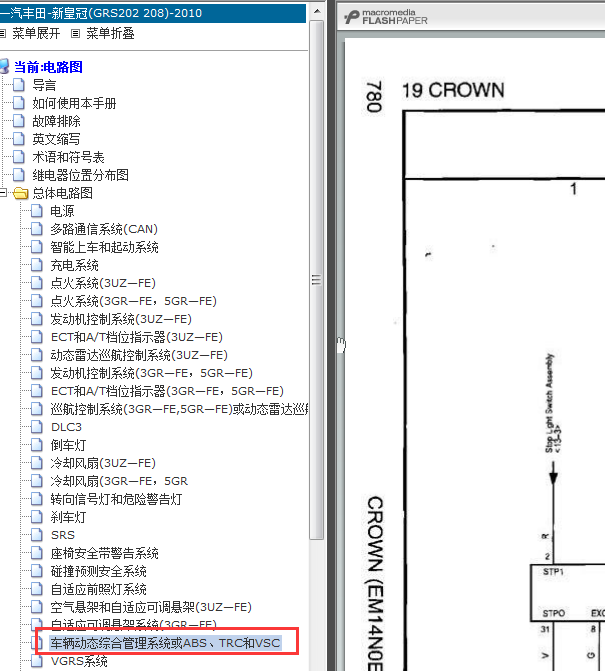Open ECT和A/T档位指示器(3GR—FE，5GR—FE) entry
Viewport: 605px width, 671px height.
(167, 391)
